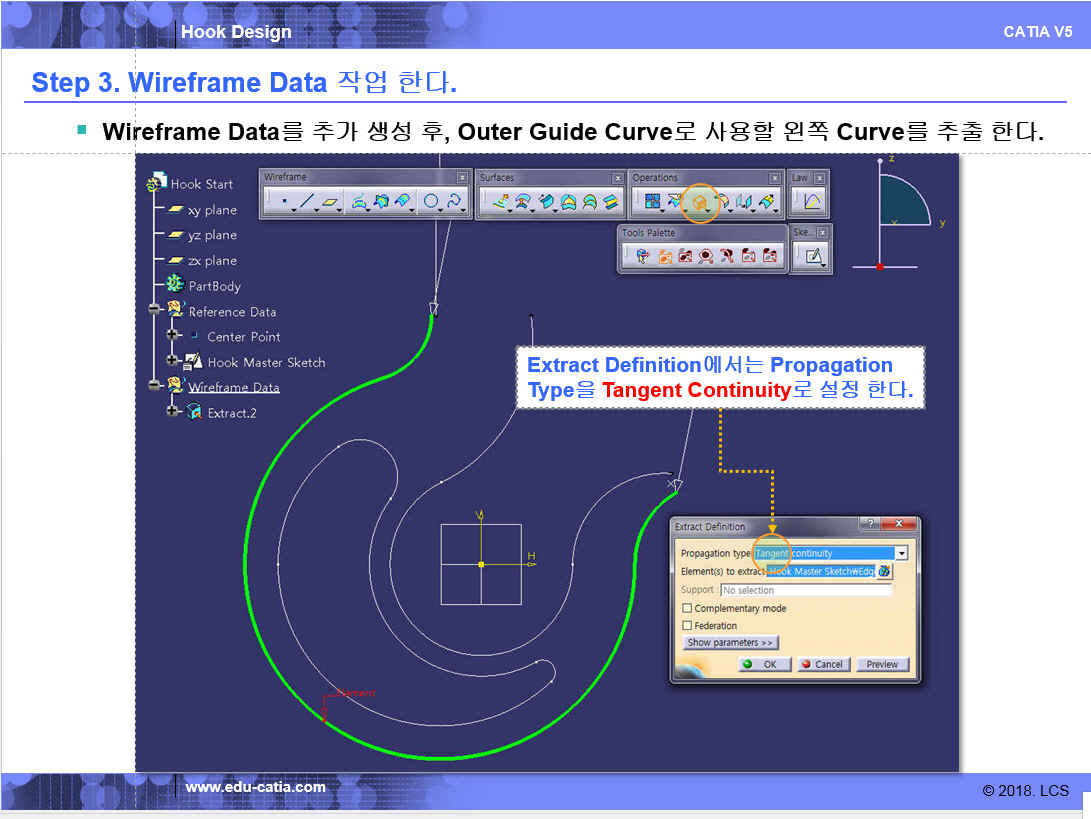Expand the Hook Master Sketch node
The image size is (1091, 819).
[173, 361]
